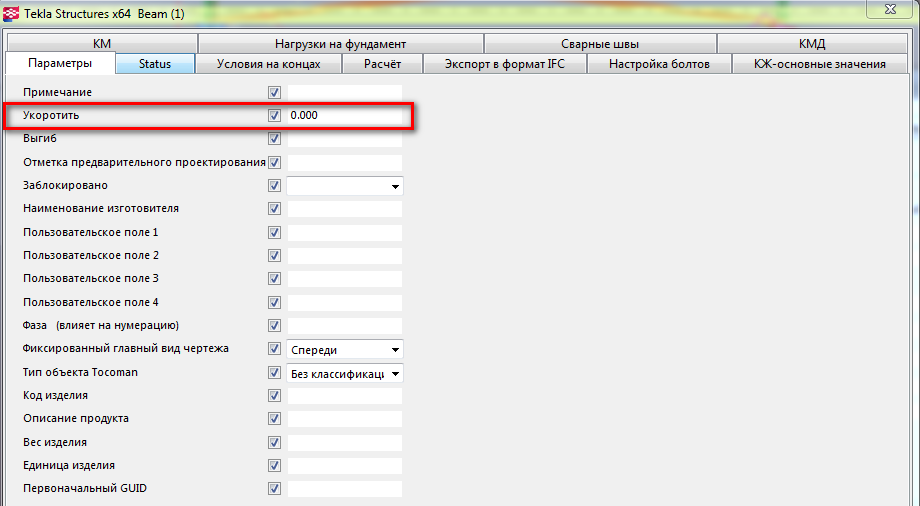The width and height of the screenshot is (920, 506).
Task: Select the Параметры tab
Action: pyautogui.click(x=60, y=63)
